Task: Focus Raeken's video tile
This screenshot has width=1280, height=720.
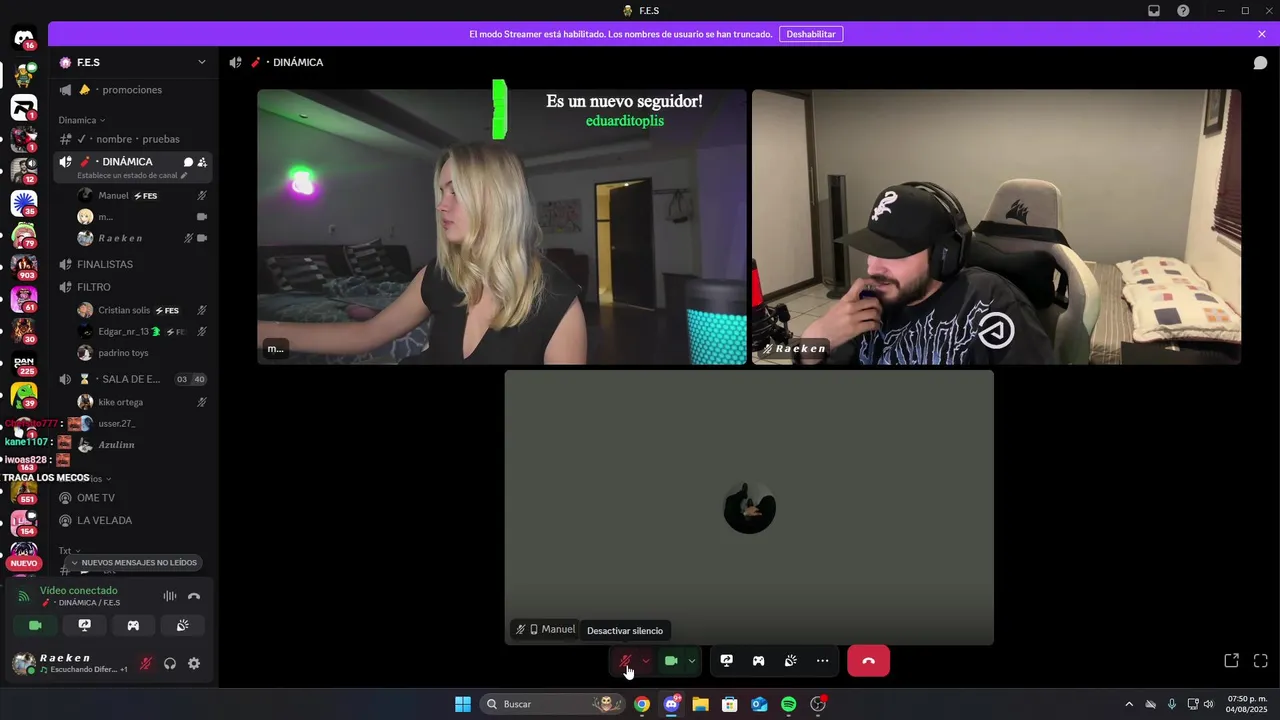Action: point(996,227)
